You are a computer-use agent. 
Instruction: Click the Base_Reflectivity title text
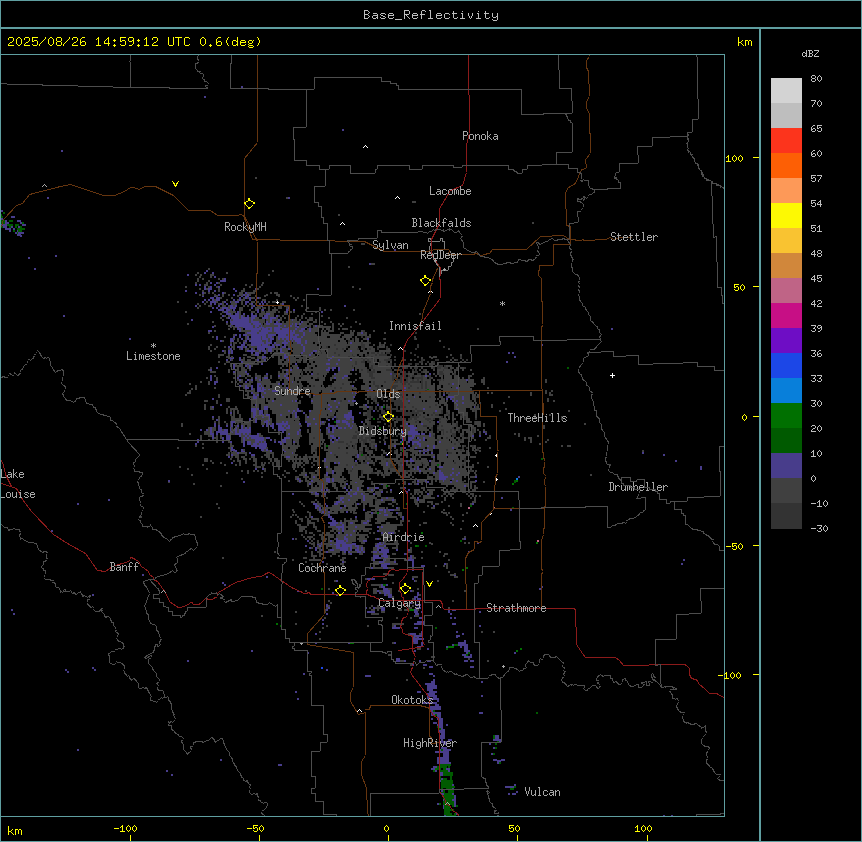click(x=431, y=15)
